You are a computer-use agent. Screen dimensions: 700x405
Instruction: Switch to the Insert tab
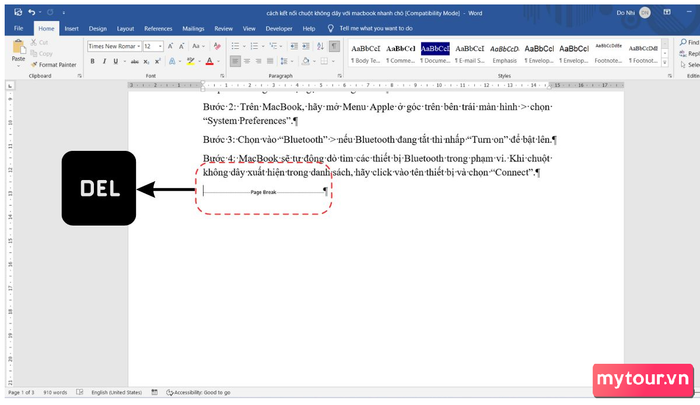71,28
